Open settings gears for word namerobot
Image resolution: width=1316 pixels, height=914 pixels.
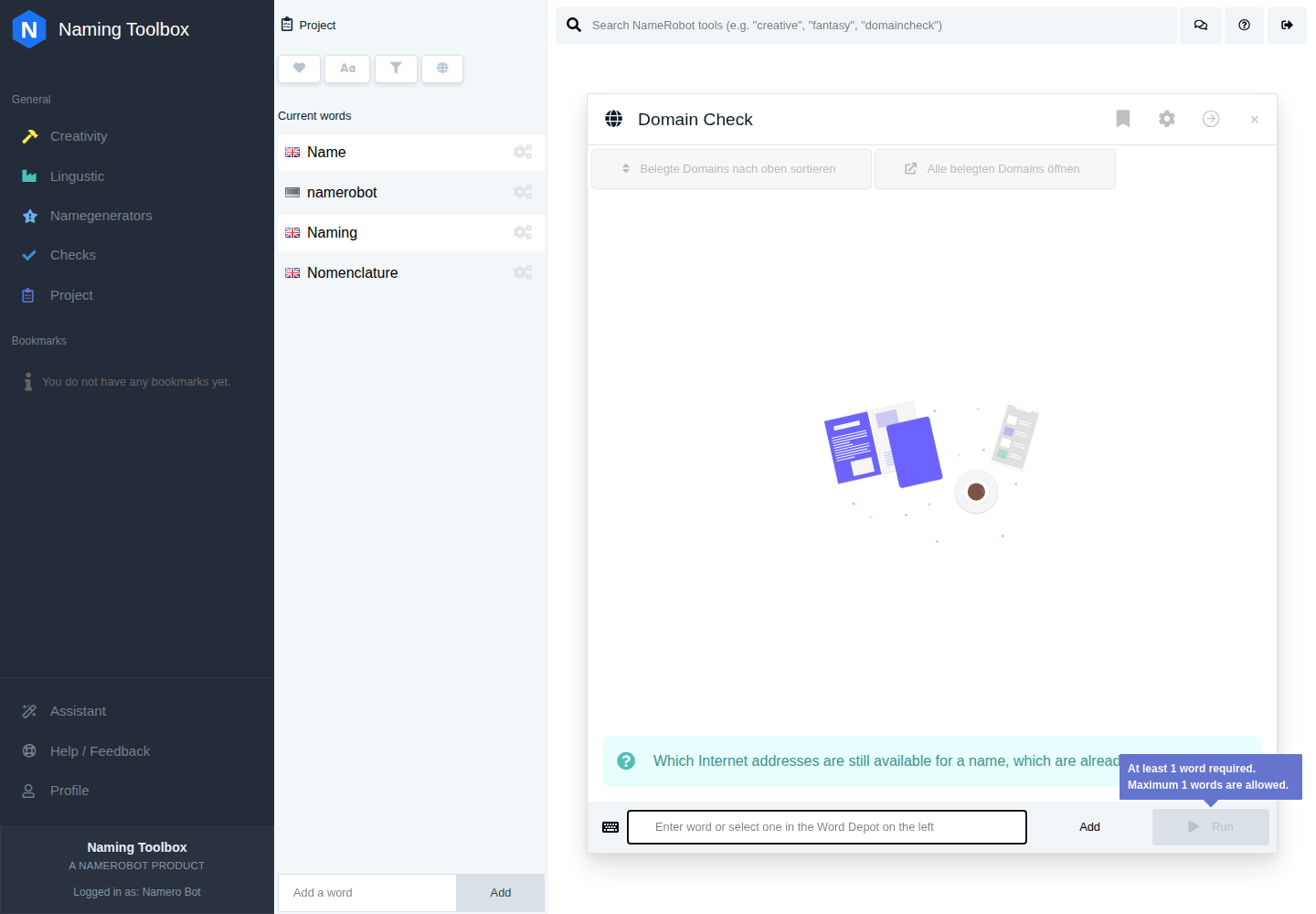(x=523, y=193)
